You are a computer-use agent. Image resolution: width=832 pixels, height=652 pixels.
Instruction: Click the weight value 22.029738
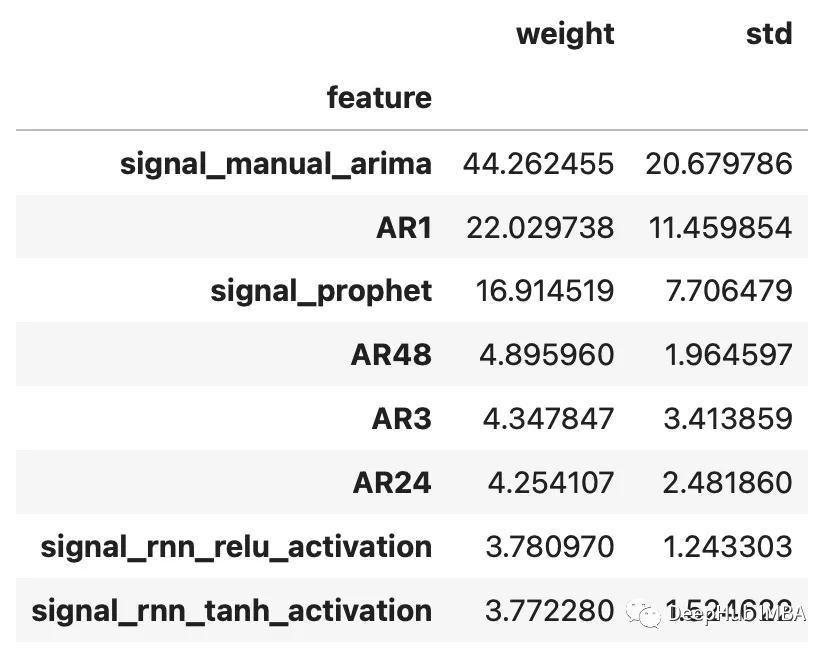pyautogui.click(x=540, y=227)
